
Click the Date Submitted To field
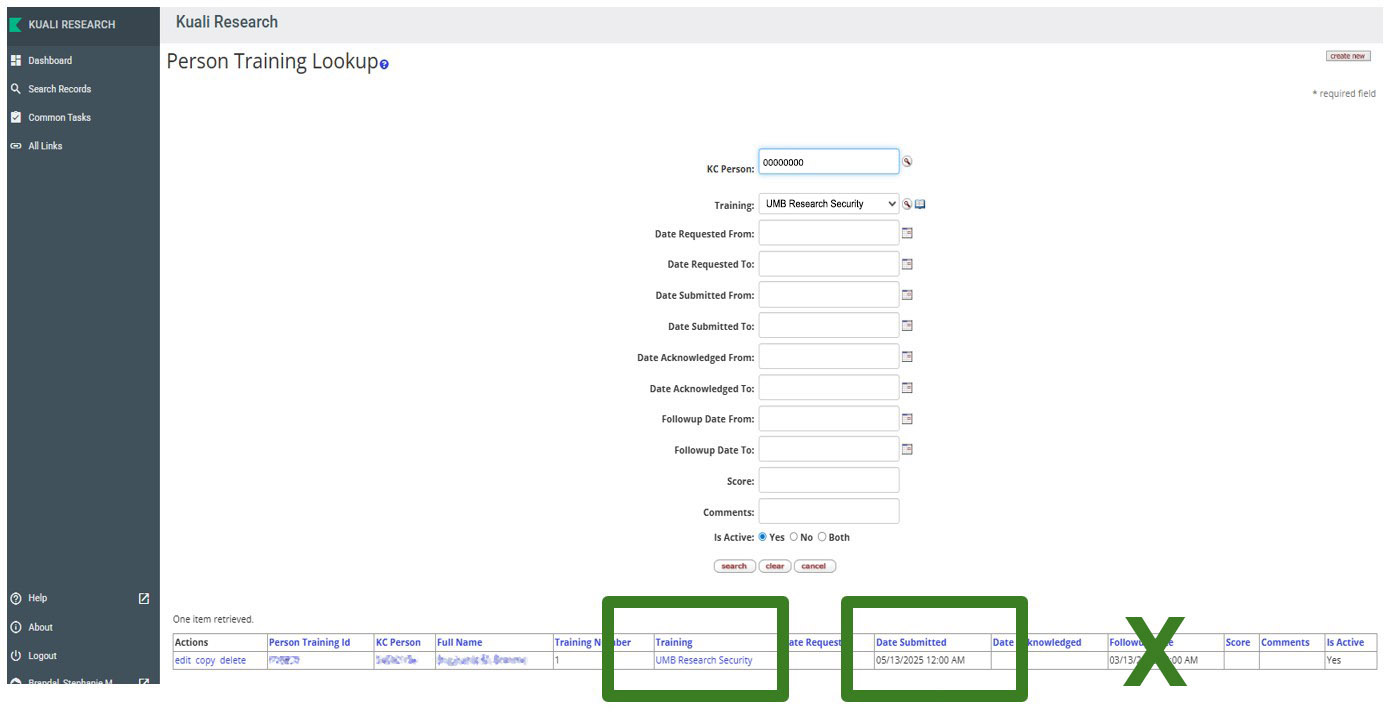click(x=828, y=326)
